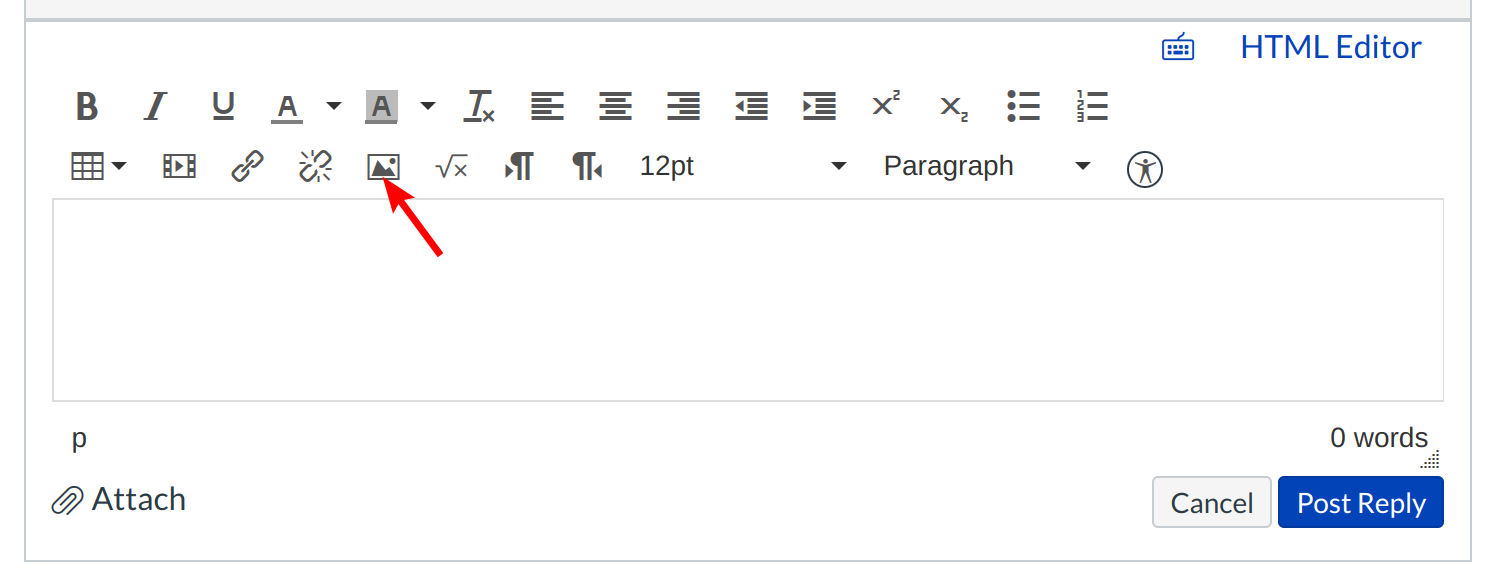This screenshot has width=1492, height=584.
Task: Open the table insert dropdown
Action: [99, 167]
